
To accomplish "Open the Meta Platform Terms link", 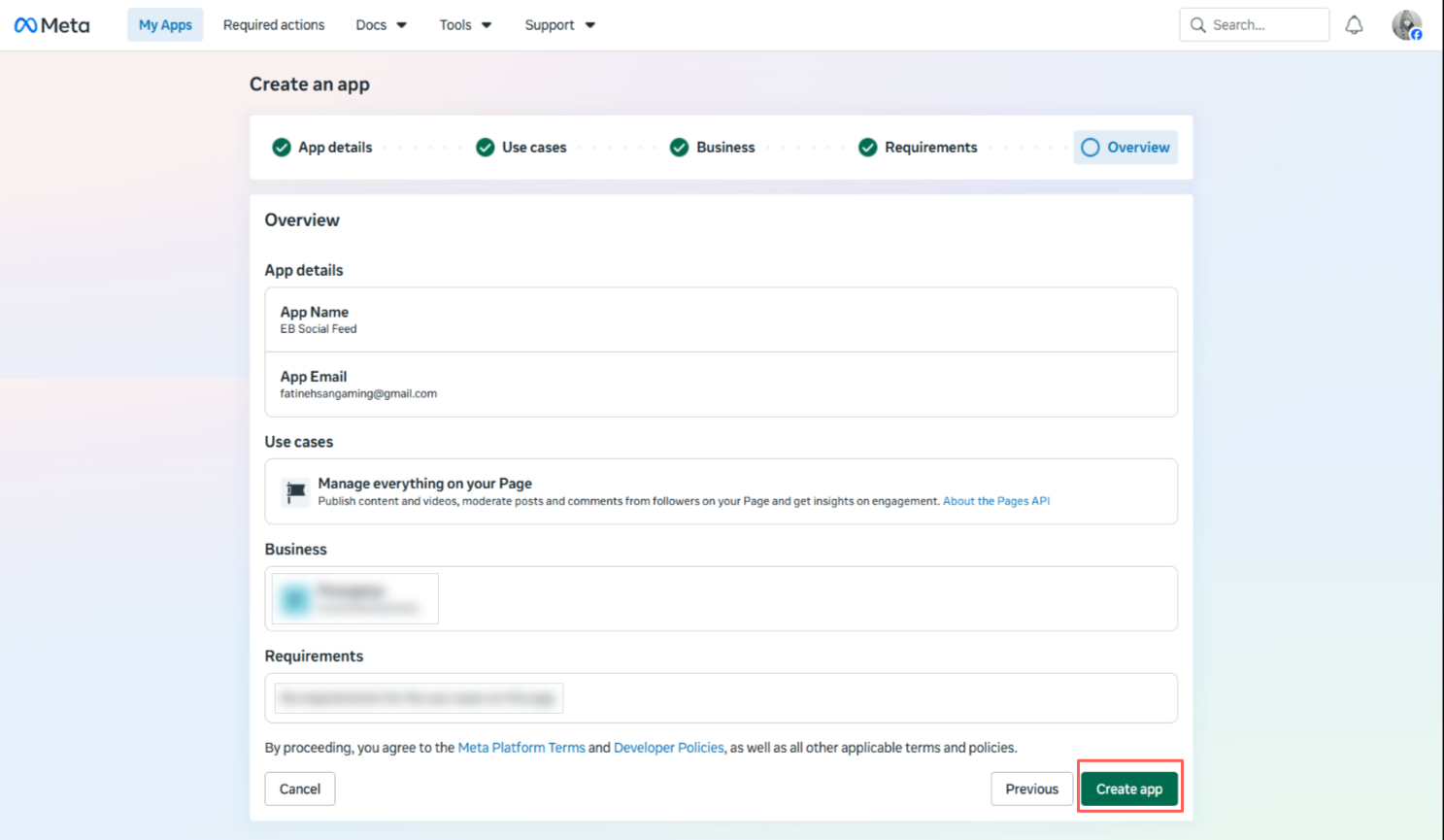I will pyautogui.click(x=521, y=748).
